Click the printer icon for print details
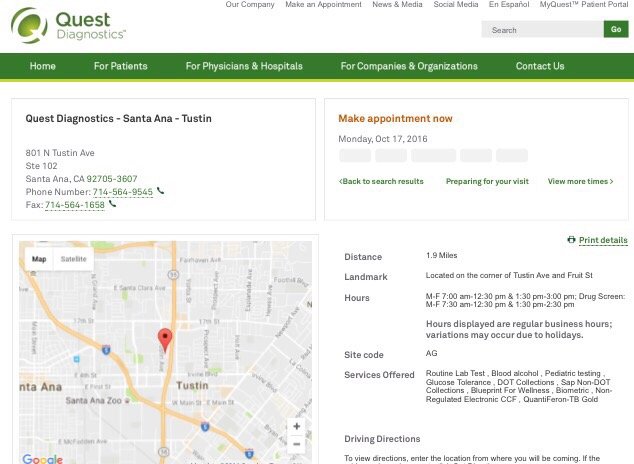The image size is (634, 464). pos(571,240)
